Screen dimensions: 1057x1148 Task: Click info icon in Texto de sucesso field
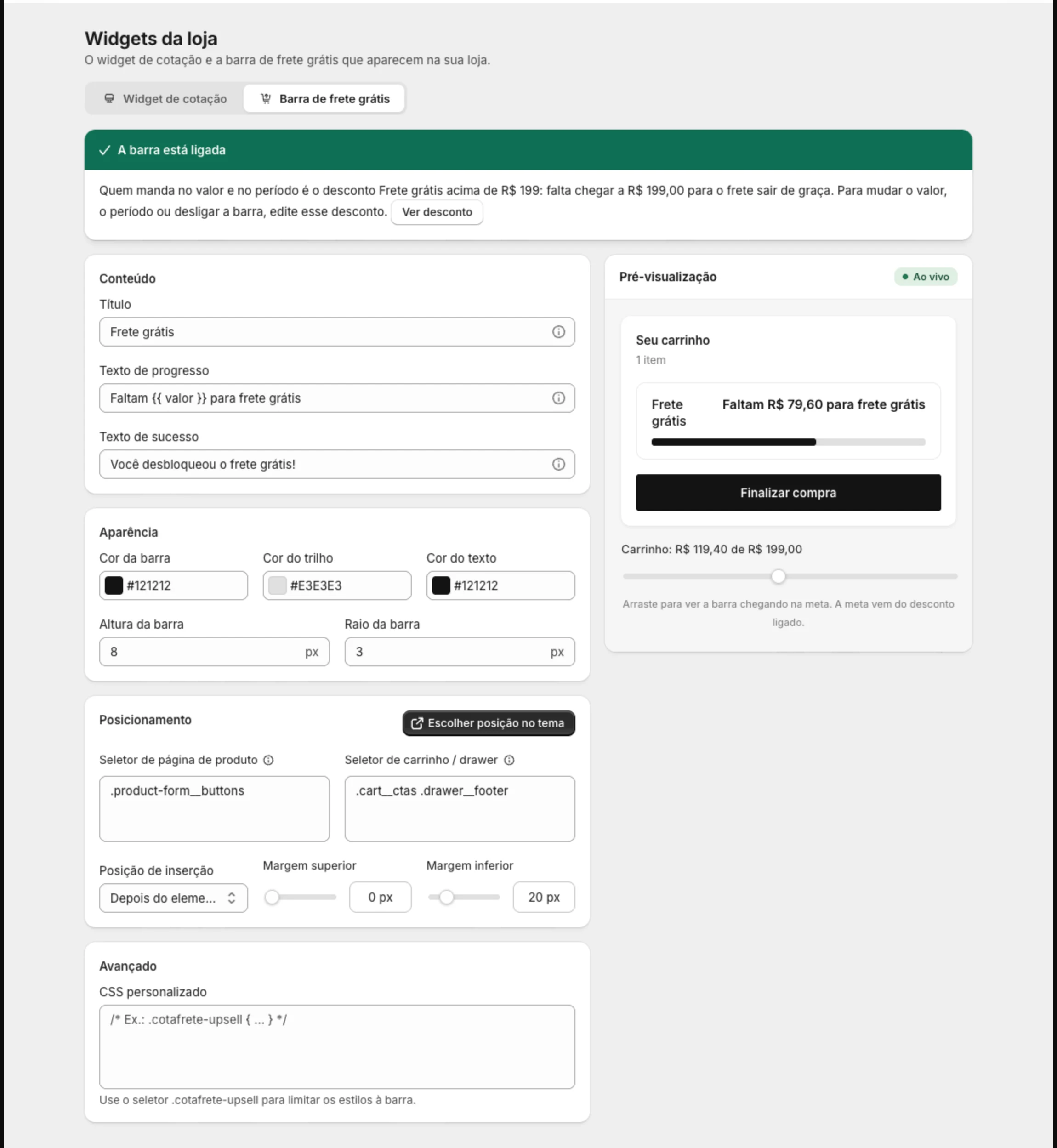point(558,464)
